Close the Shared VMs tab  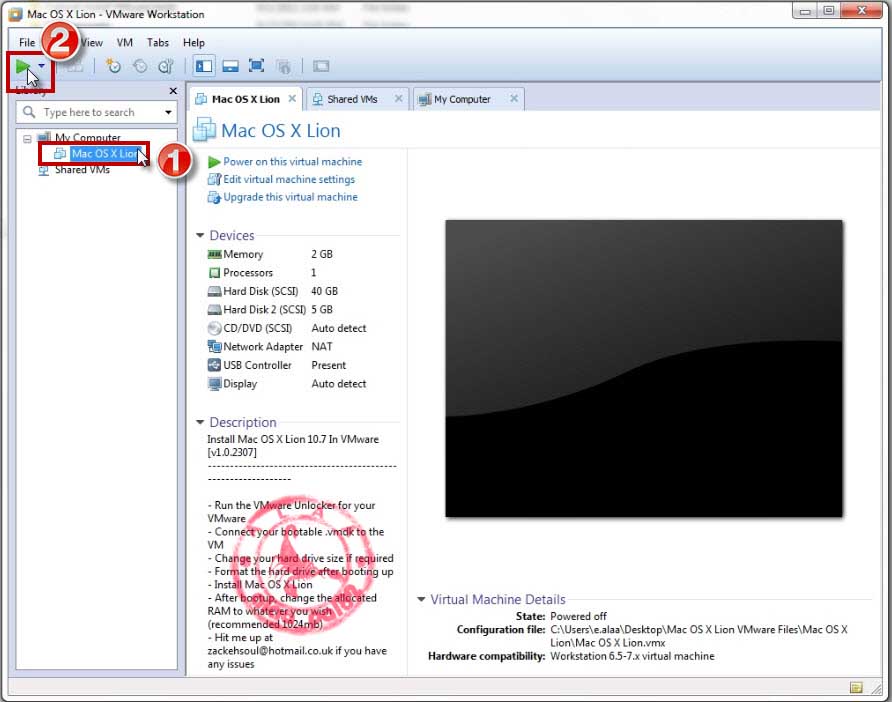(399, 98)
